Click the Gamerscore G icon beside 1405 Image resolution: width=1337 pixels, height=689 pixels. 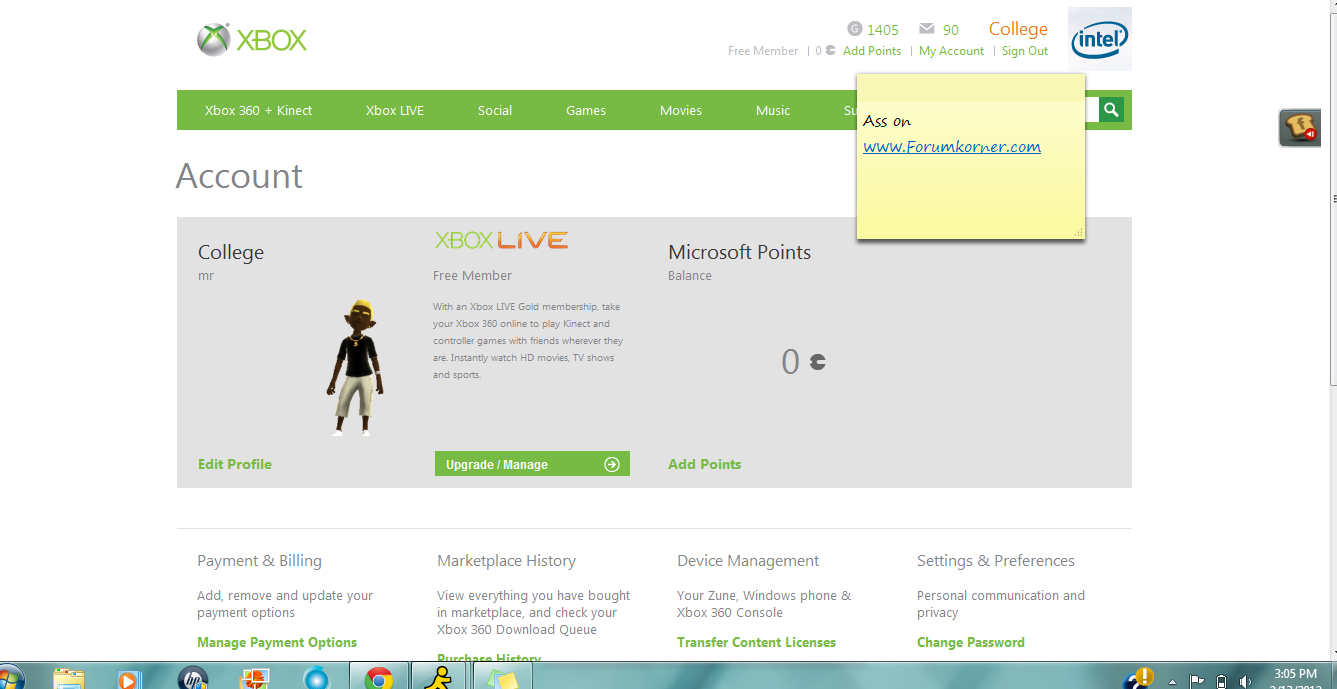854,29
